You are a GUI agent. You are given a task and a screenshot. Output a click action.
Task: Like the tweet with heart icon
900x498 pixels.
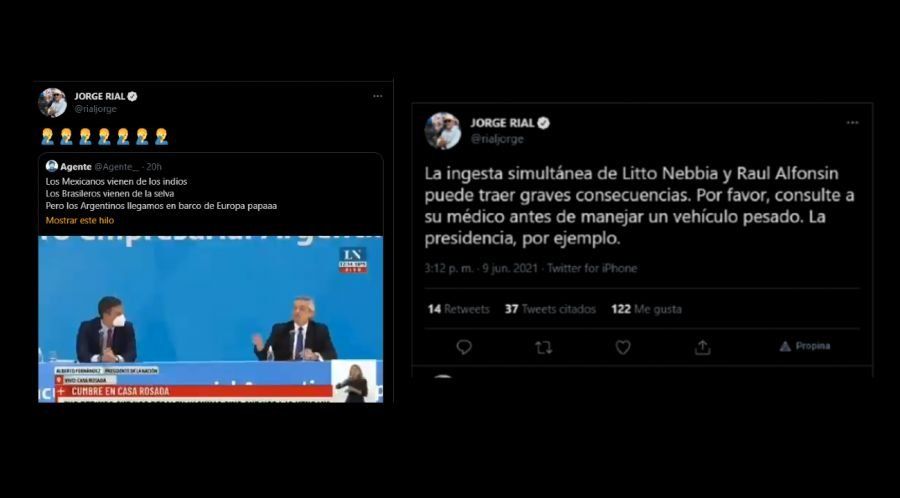point(623,347)
